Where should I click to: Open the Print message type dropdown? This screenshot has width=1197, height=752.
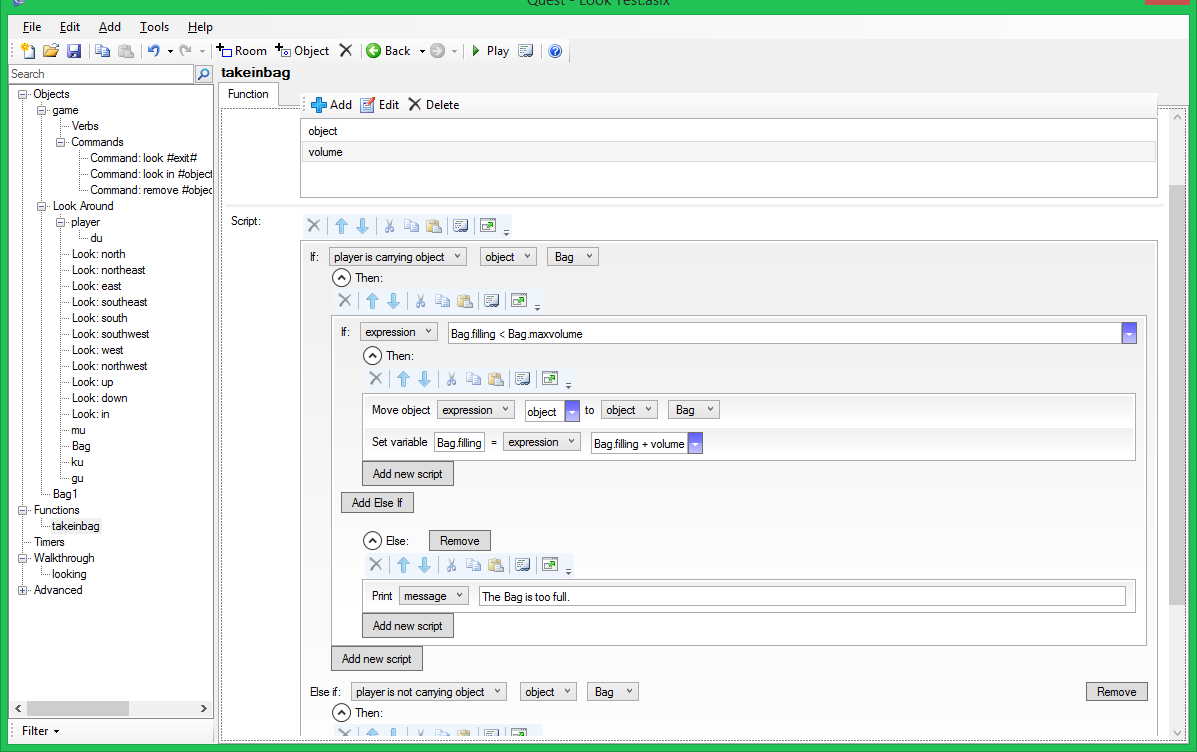tap(434, 596)
